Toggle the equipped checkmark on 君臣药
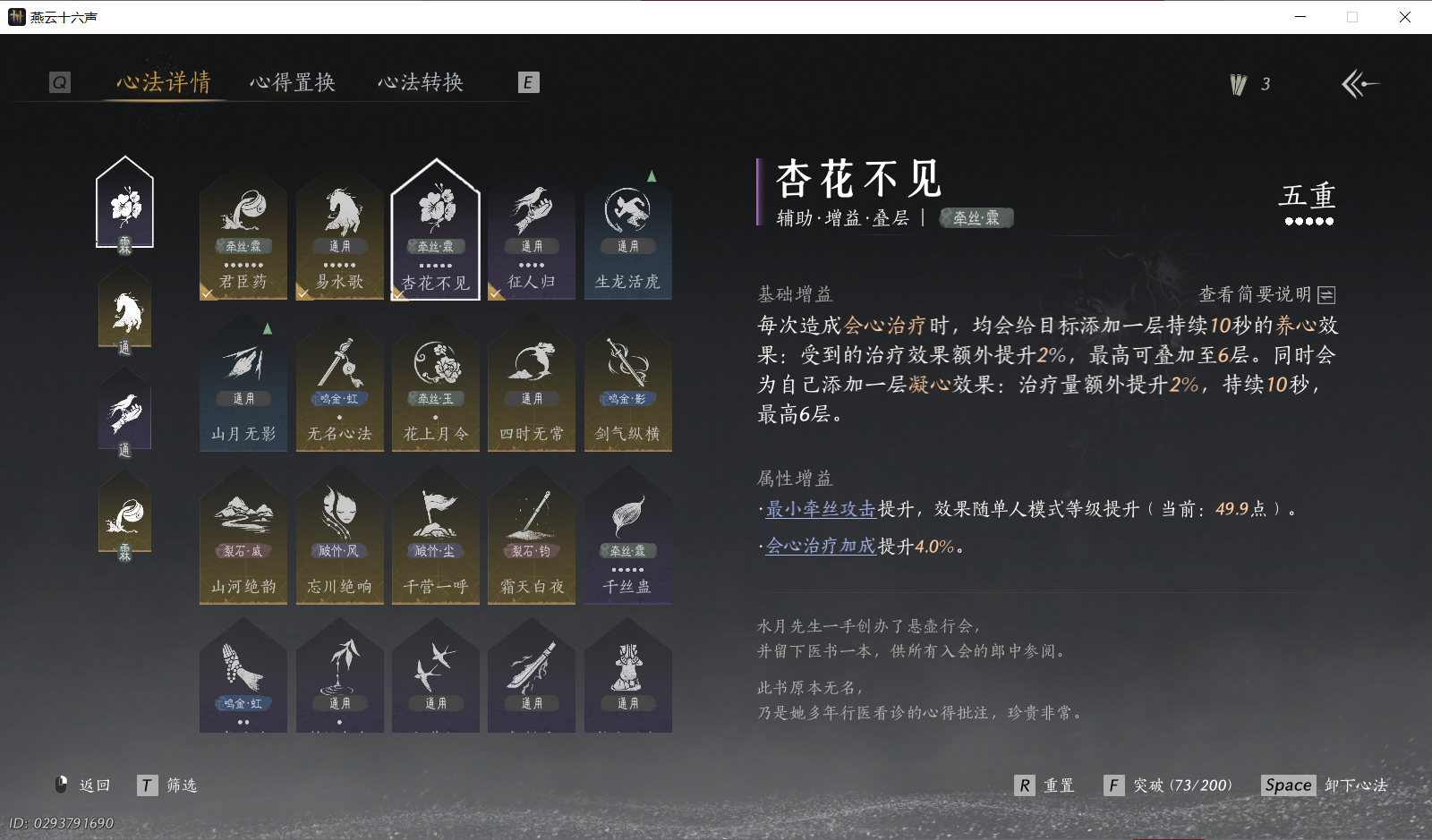The height and width of the screenshot is (840, 1432). 208,293
